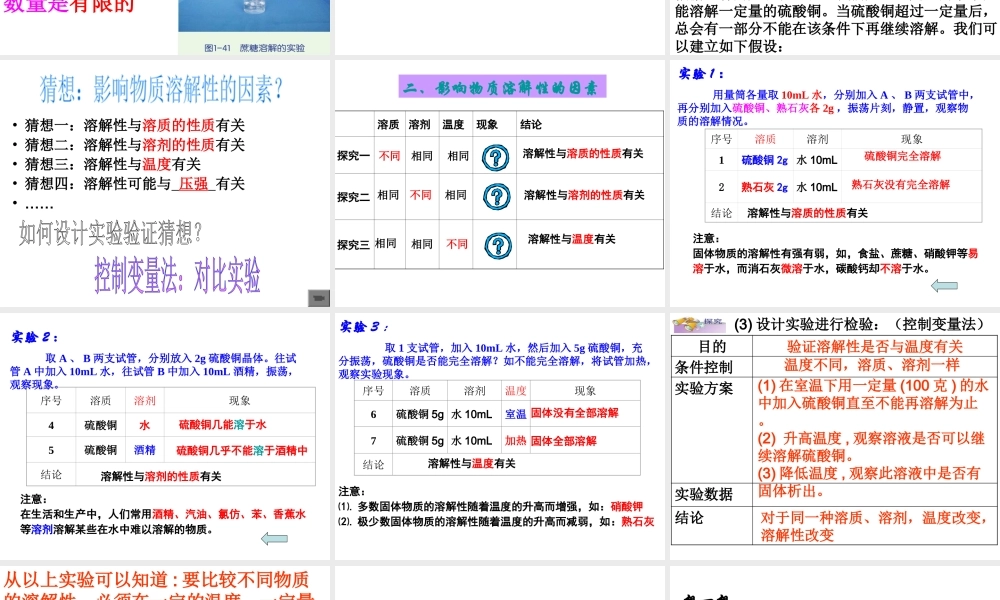Click the question mark icon in the 探究三 row
Screen dimensions: 1000x600
(497, 245)
